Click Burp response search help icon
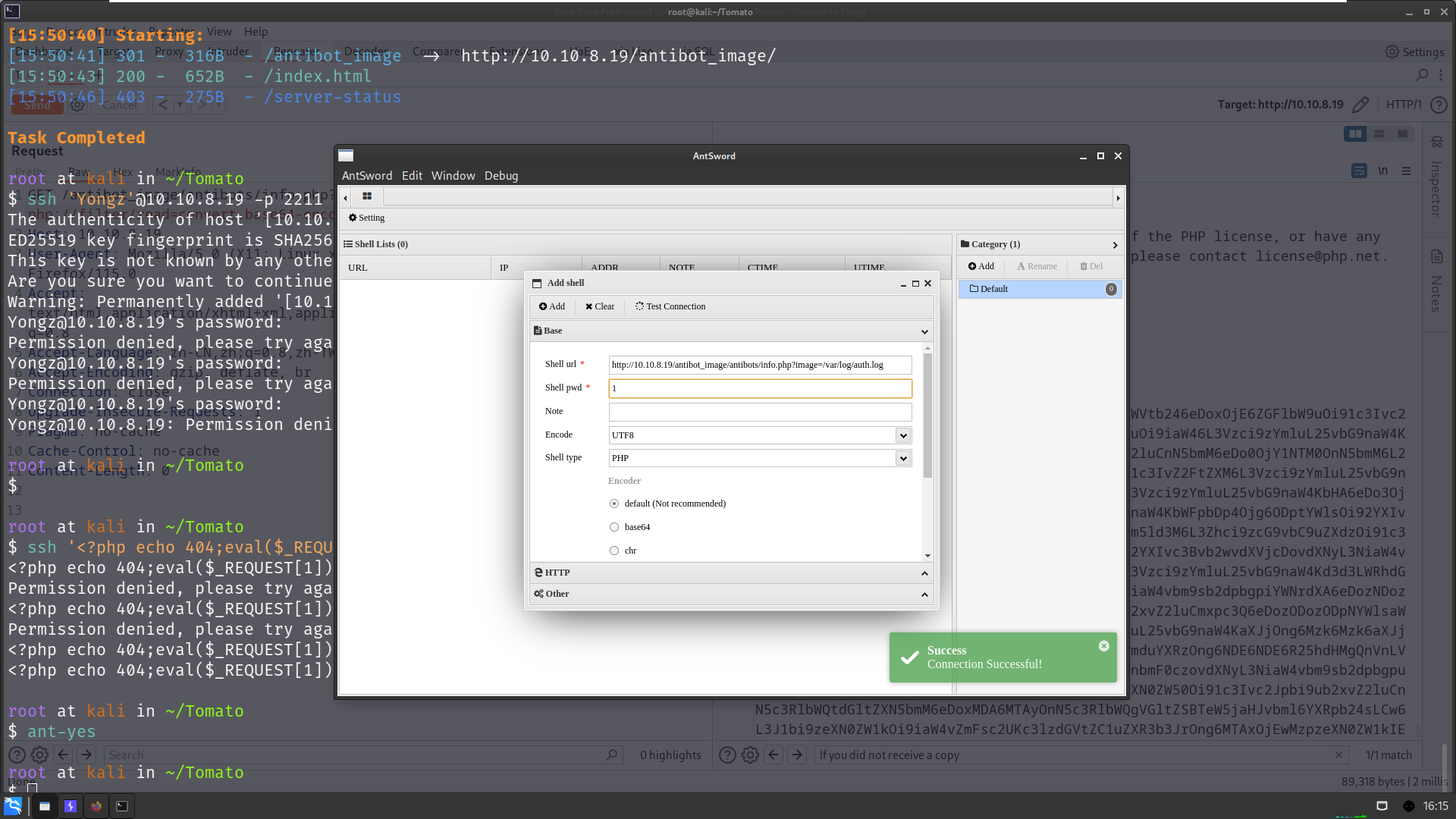This screenshot has height=819, width=1456. point(727,755)
